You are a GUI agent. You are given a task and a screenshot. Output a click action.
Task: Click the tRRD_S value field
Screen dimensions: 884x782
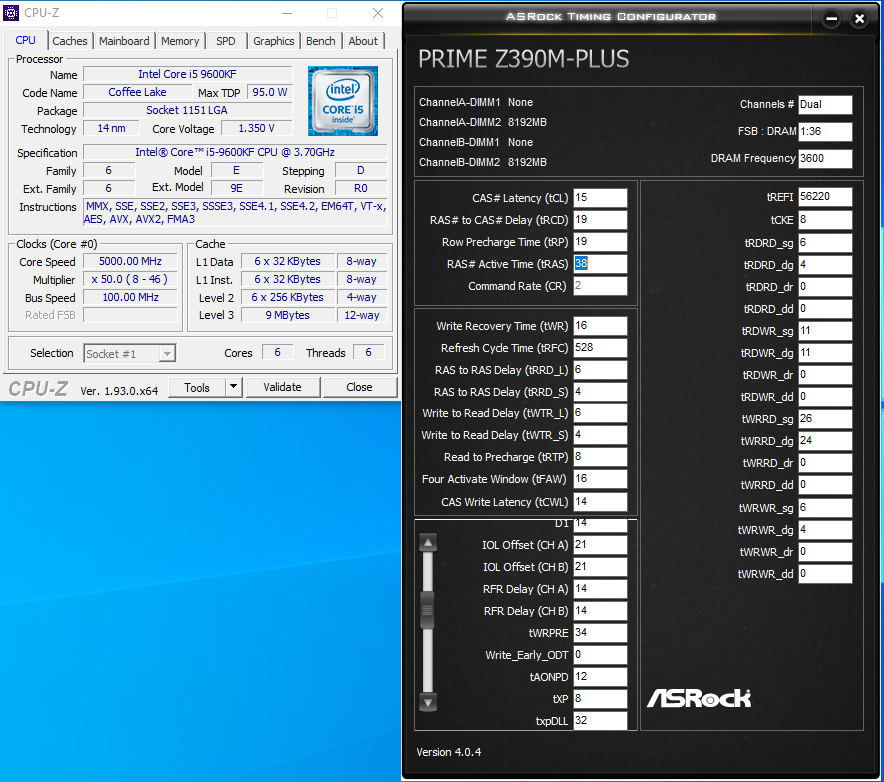600,392
